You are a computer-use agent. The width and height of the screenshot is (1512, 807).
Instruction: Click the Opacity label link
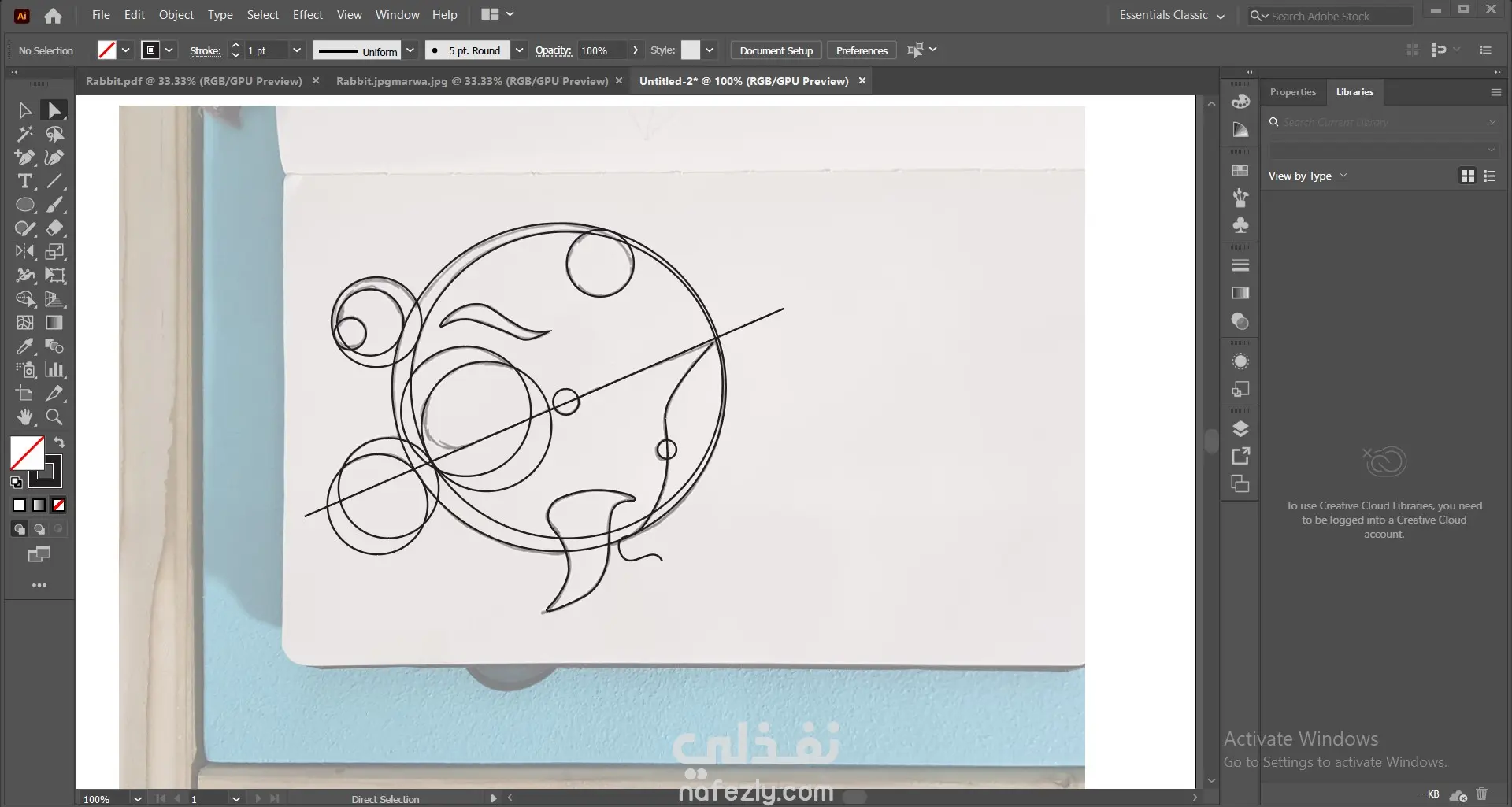pyautogui.click(x=553, y=50)
